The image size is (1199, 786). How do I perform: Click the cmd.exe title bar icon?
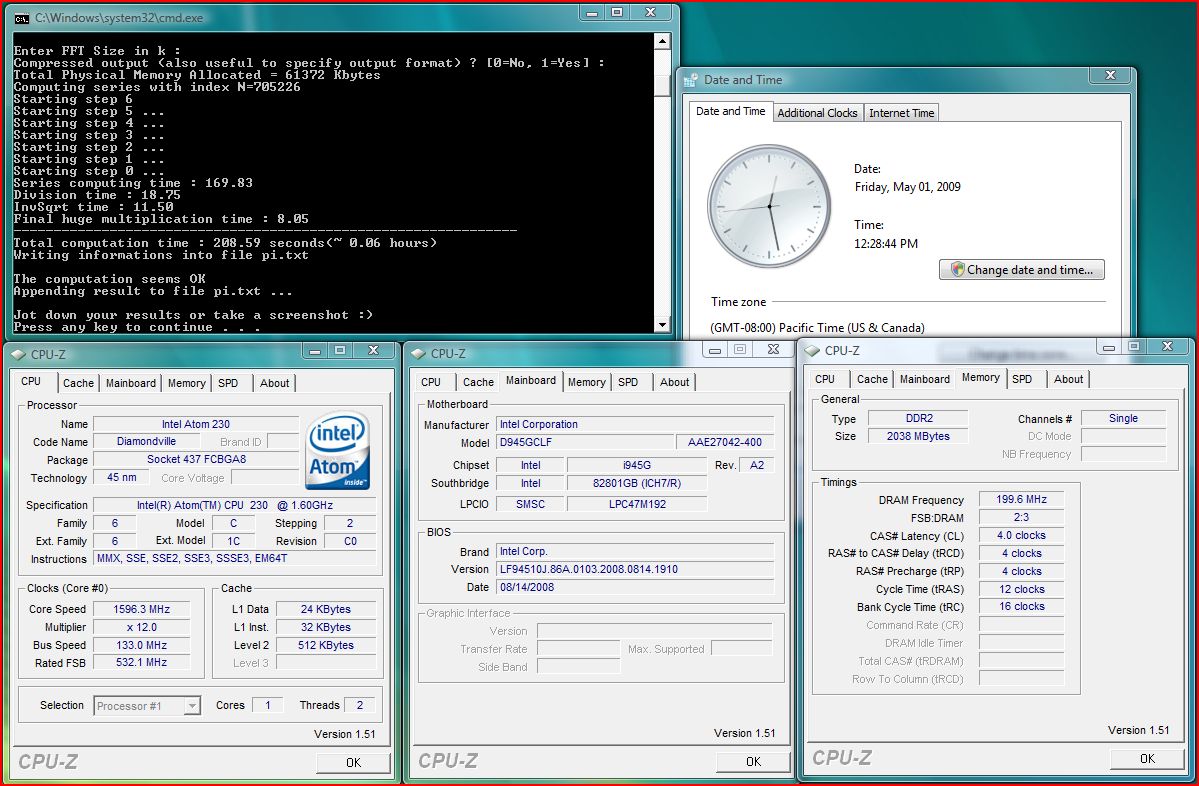point(22,18)
